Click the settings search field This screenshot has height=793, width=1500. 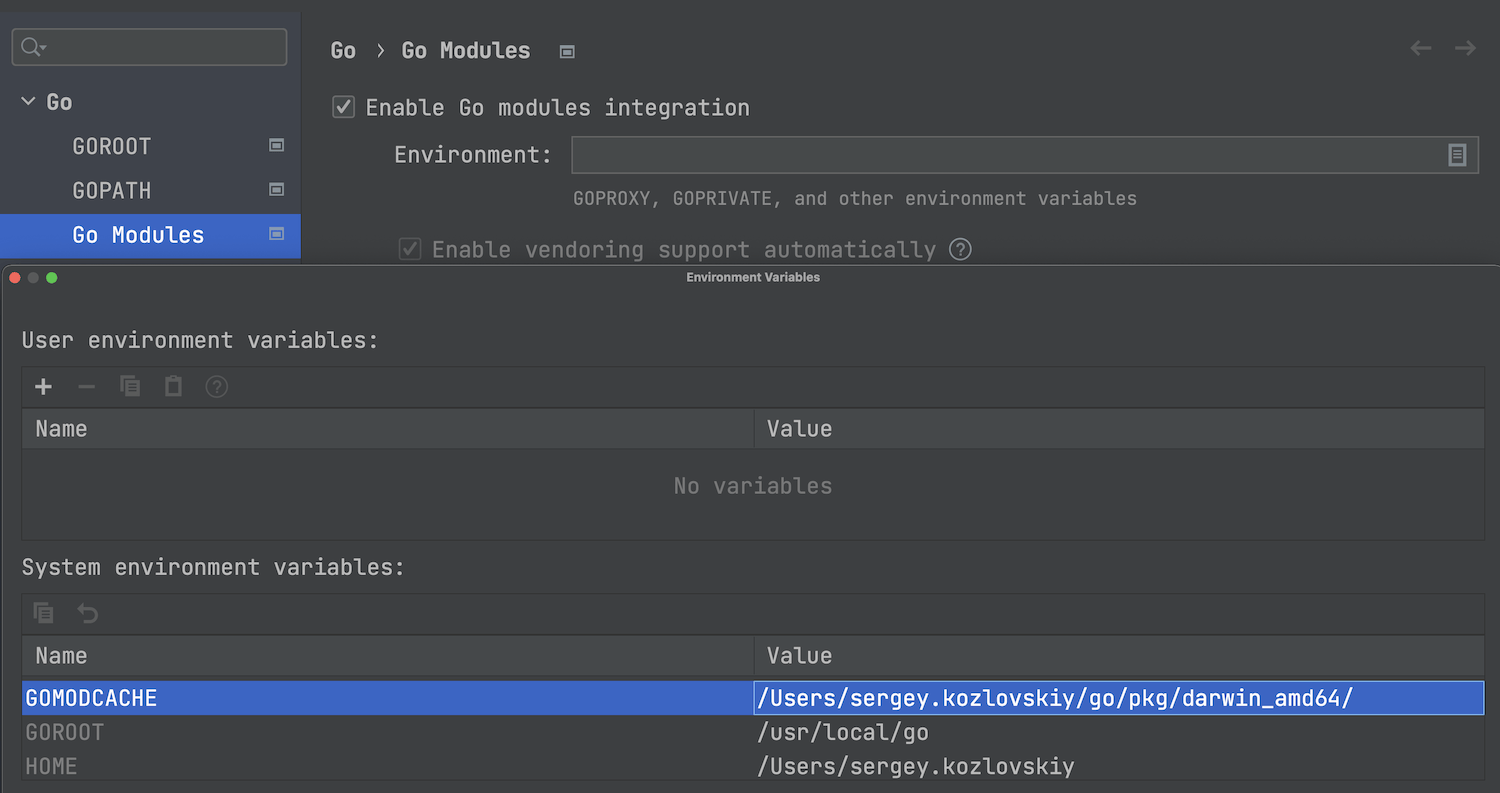click(160, 47)
